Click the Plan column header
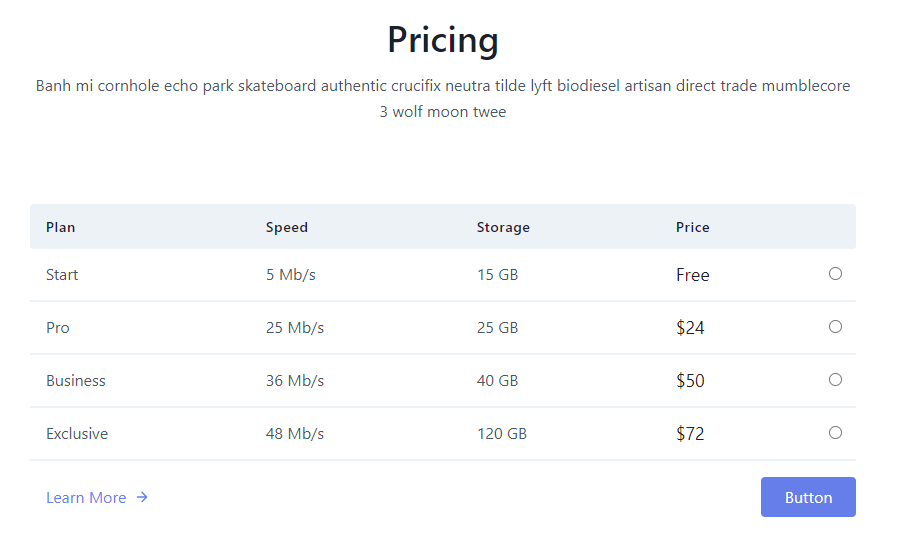This screenshot has width=899, height=540. (60, 227)
